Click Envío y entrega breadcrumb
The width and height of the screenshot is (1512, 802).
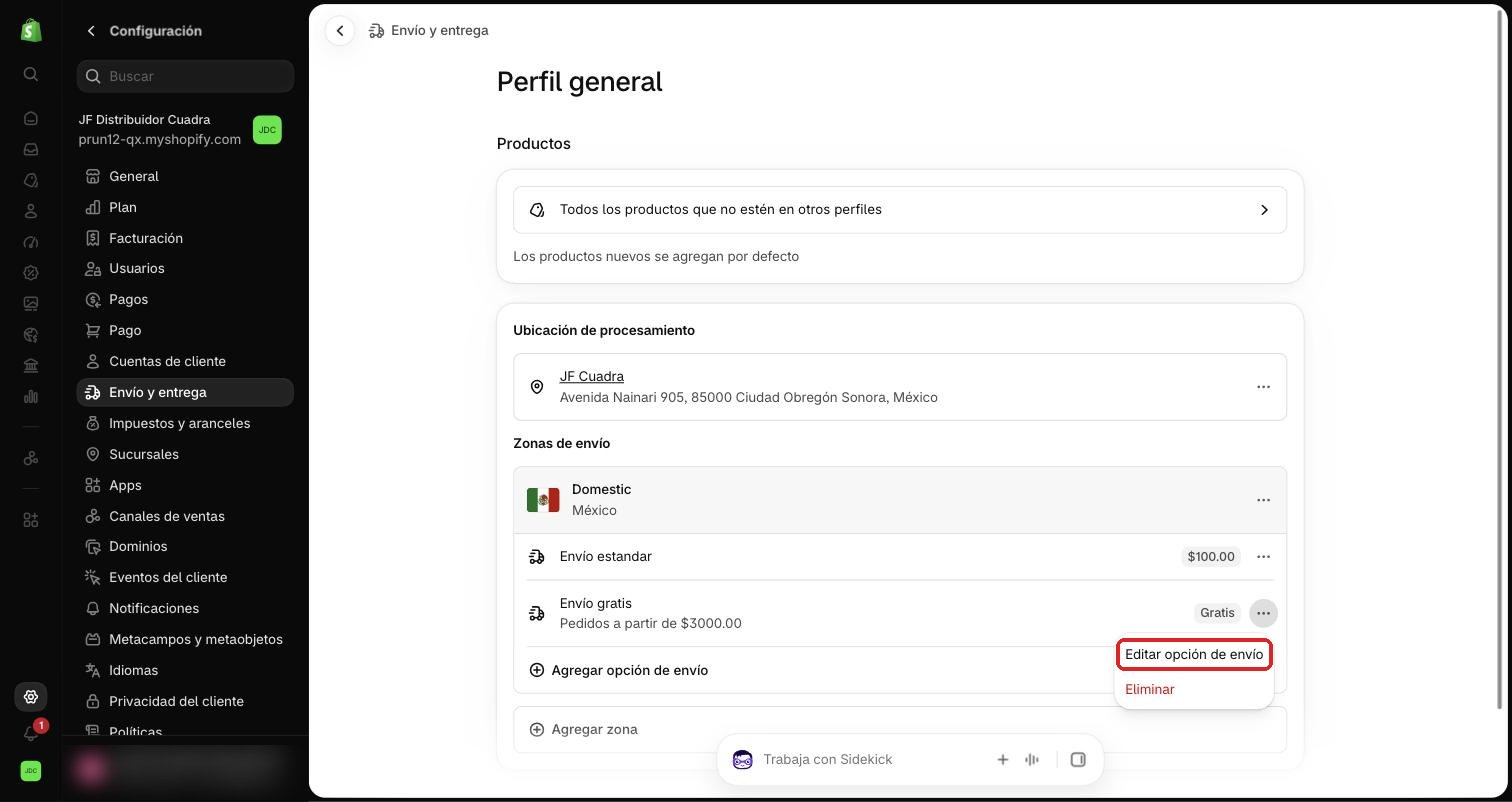[429, 31]
